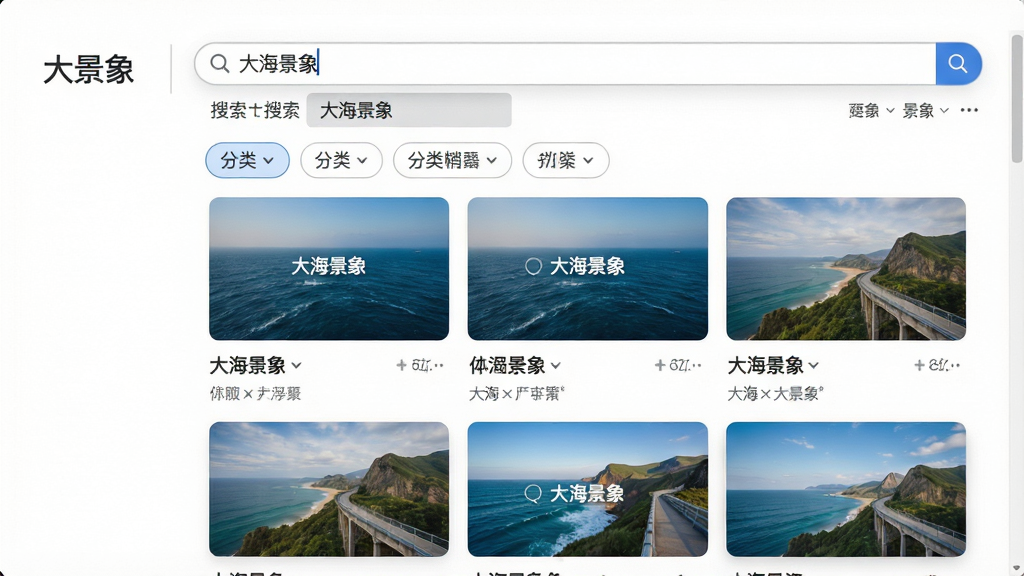Open the bottom-left coastal highway thumbnail
The image size is (1024, 576).
point(329,489)
